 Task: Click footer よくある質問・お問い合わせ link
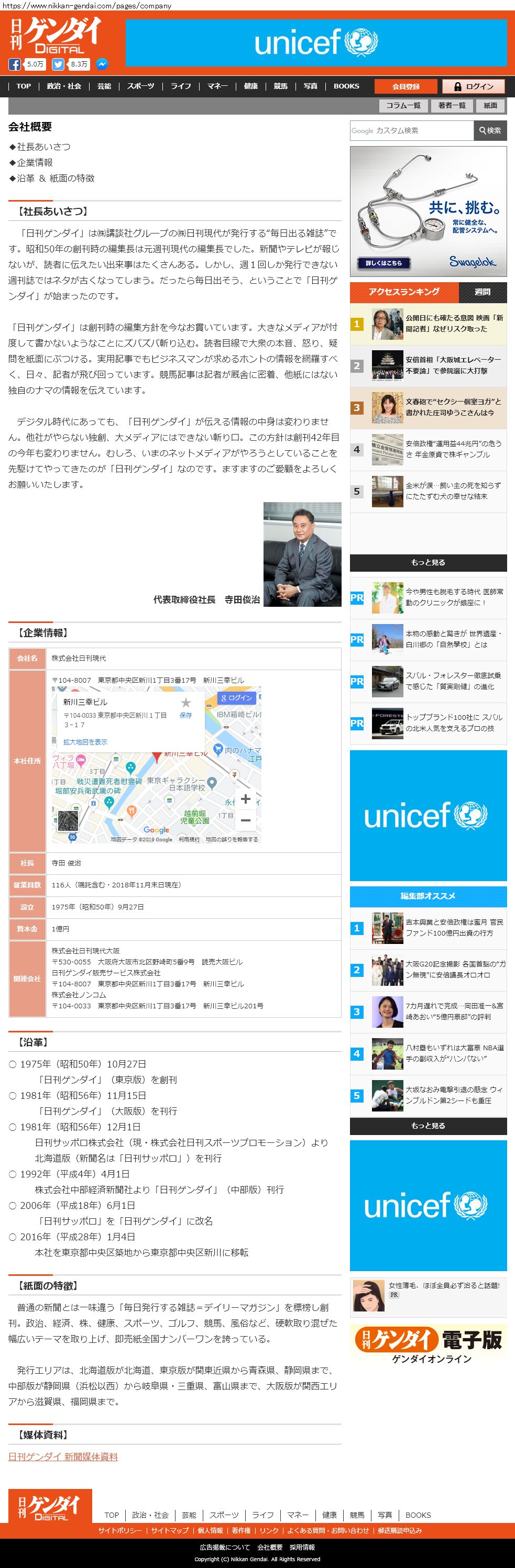pyautogui.click(x=328, y=1530)
